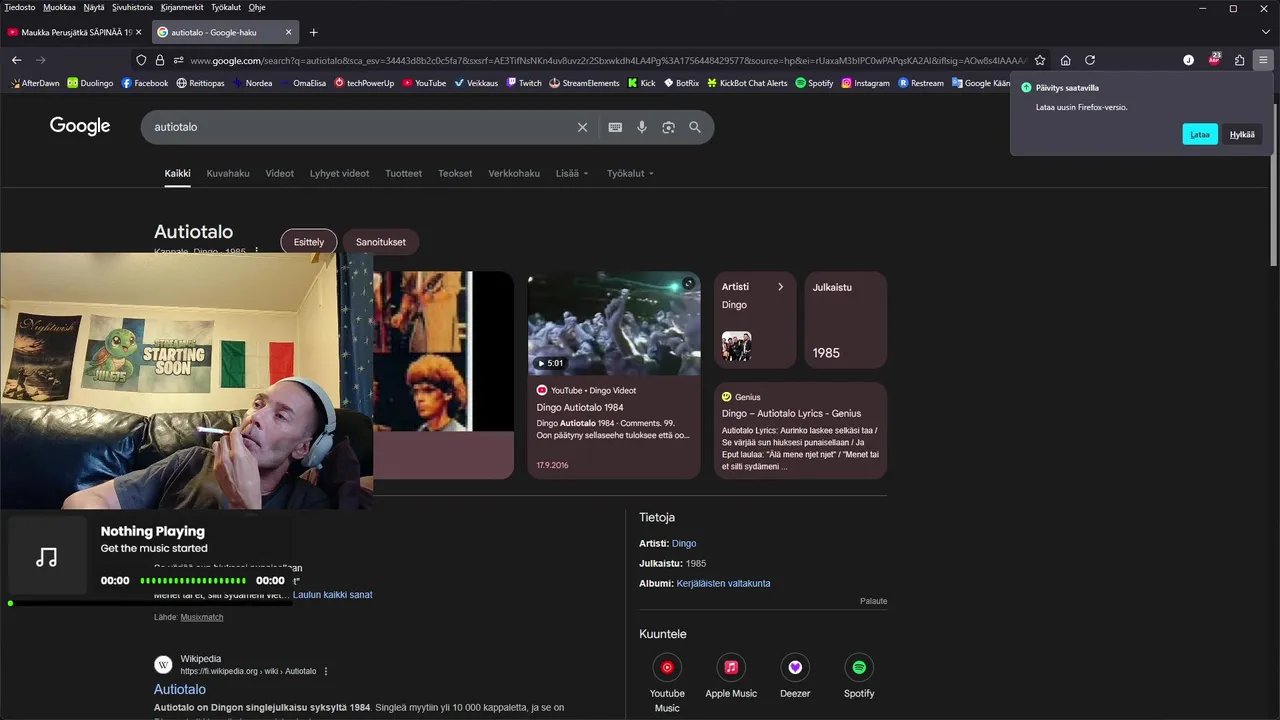
Task: Show site info via the shield icon
Action: coord(141,60)
